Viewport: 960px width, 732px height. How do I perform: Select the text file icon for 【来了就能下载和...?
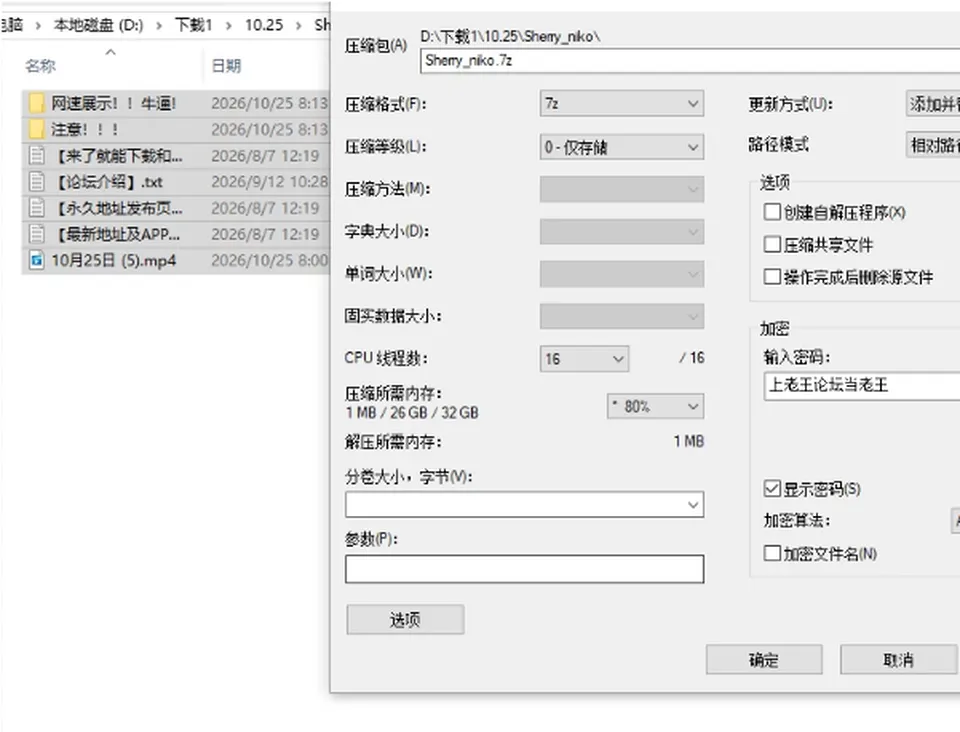click(37, 155)
